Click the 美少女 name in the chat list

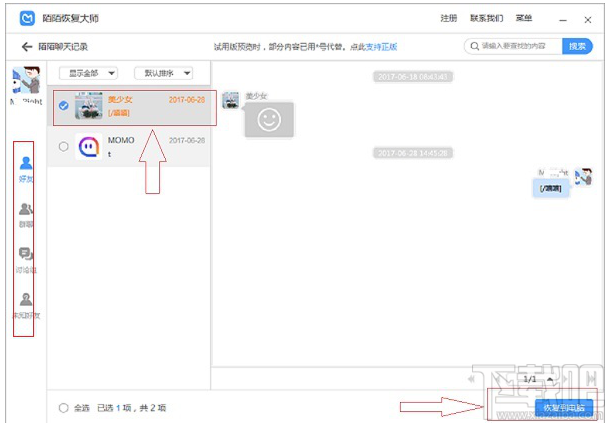(x=120, y=100)
